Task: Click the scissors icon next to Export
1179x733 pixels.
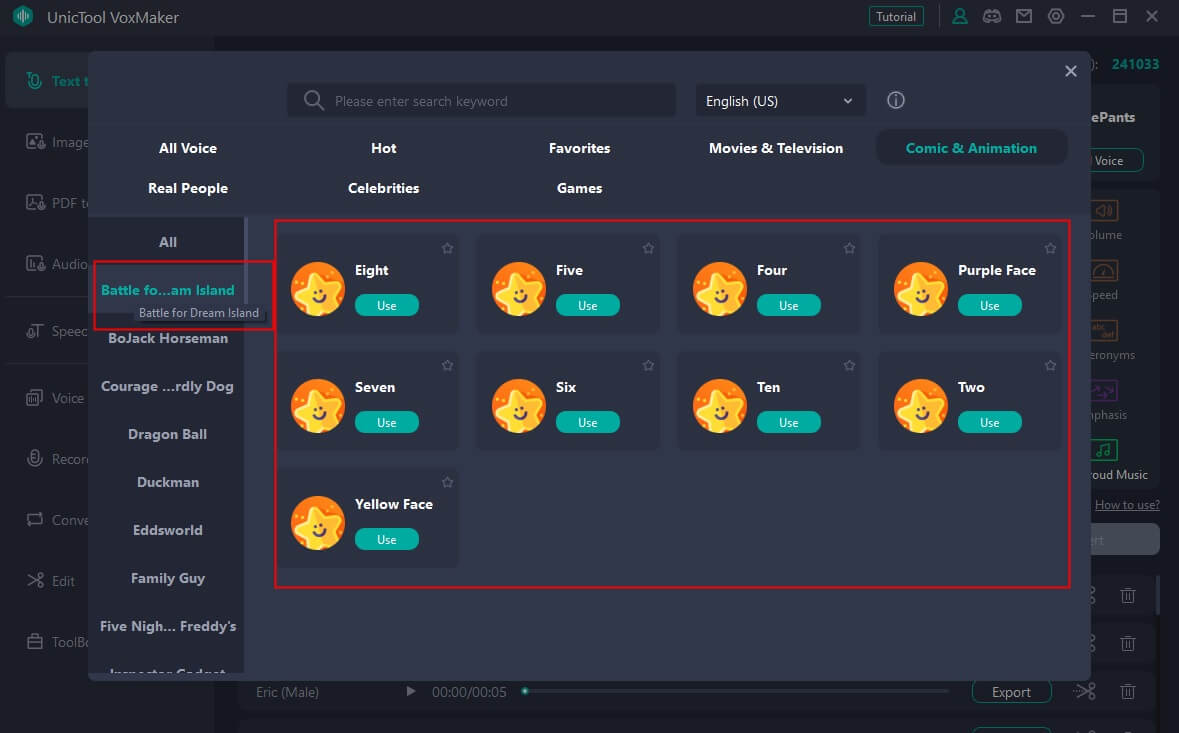Action: pyautogui.click(x=1086, y=692)
